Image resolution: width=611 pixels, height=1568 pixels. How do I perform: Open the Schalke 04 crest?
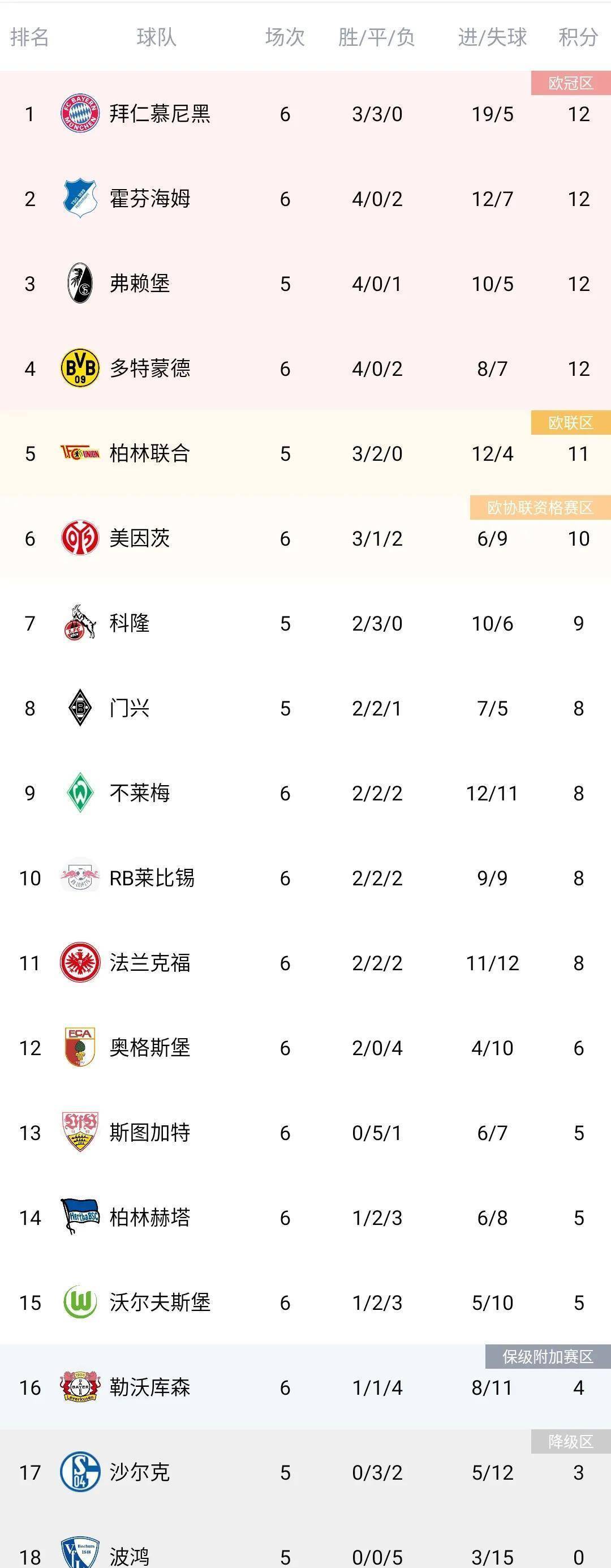80,1472
